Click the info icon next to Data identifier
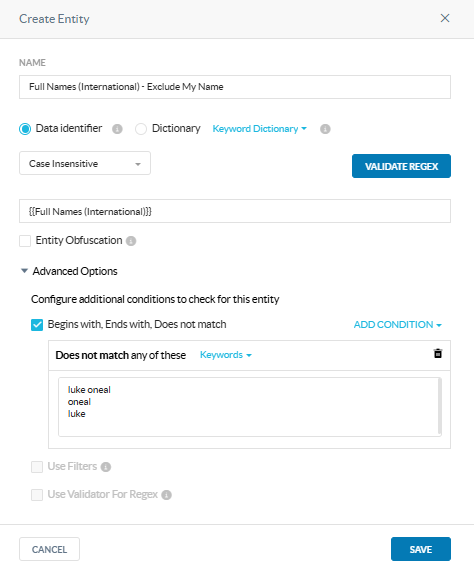The height and width of the screenshot is (565, 474). click(117, 129)
